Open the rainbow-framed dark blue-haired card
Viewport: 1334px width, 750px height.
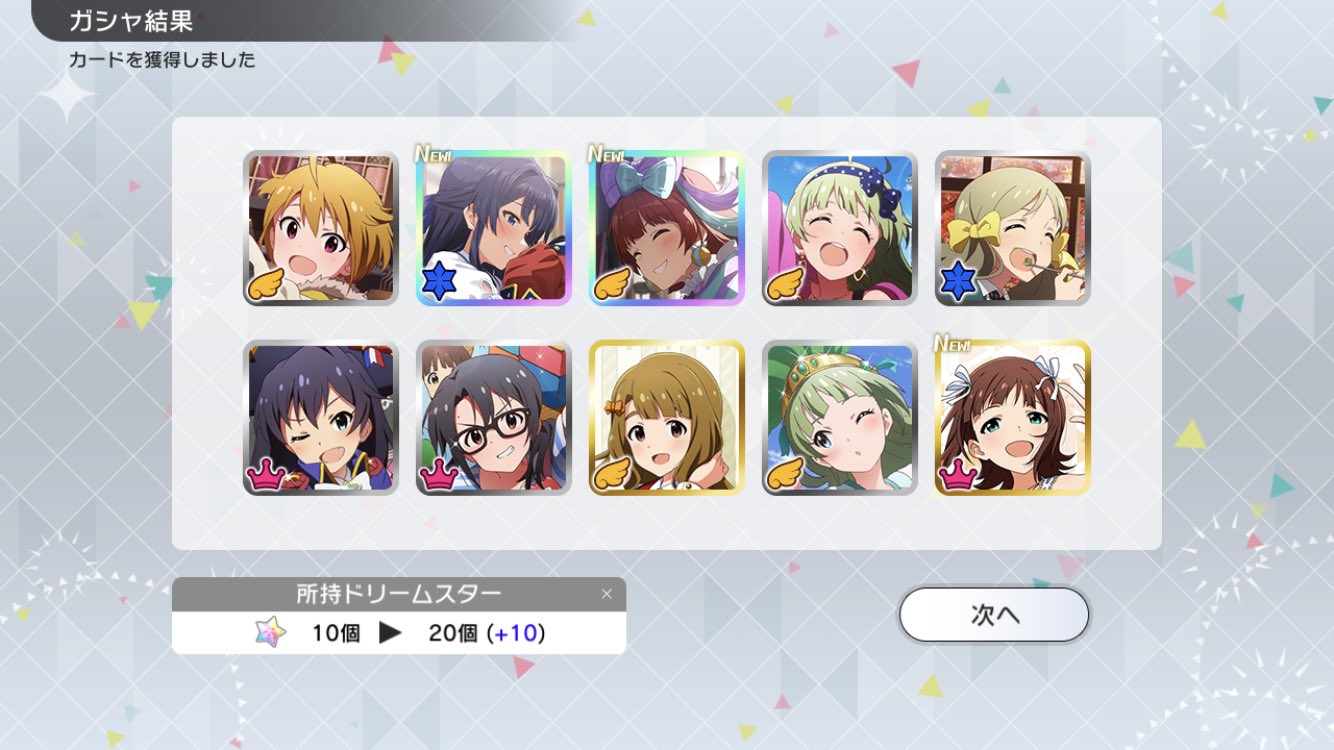pyautogui.click(x=494, y=228)
